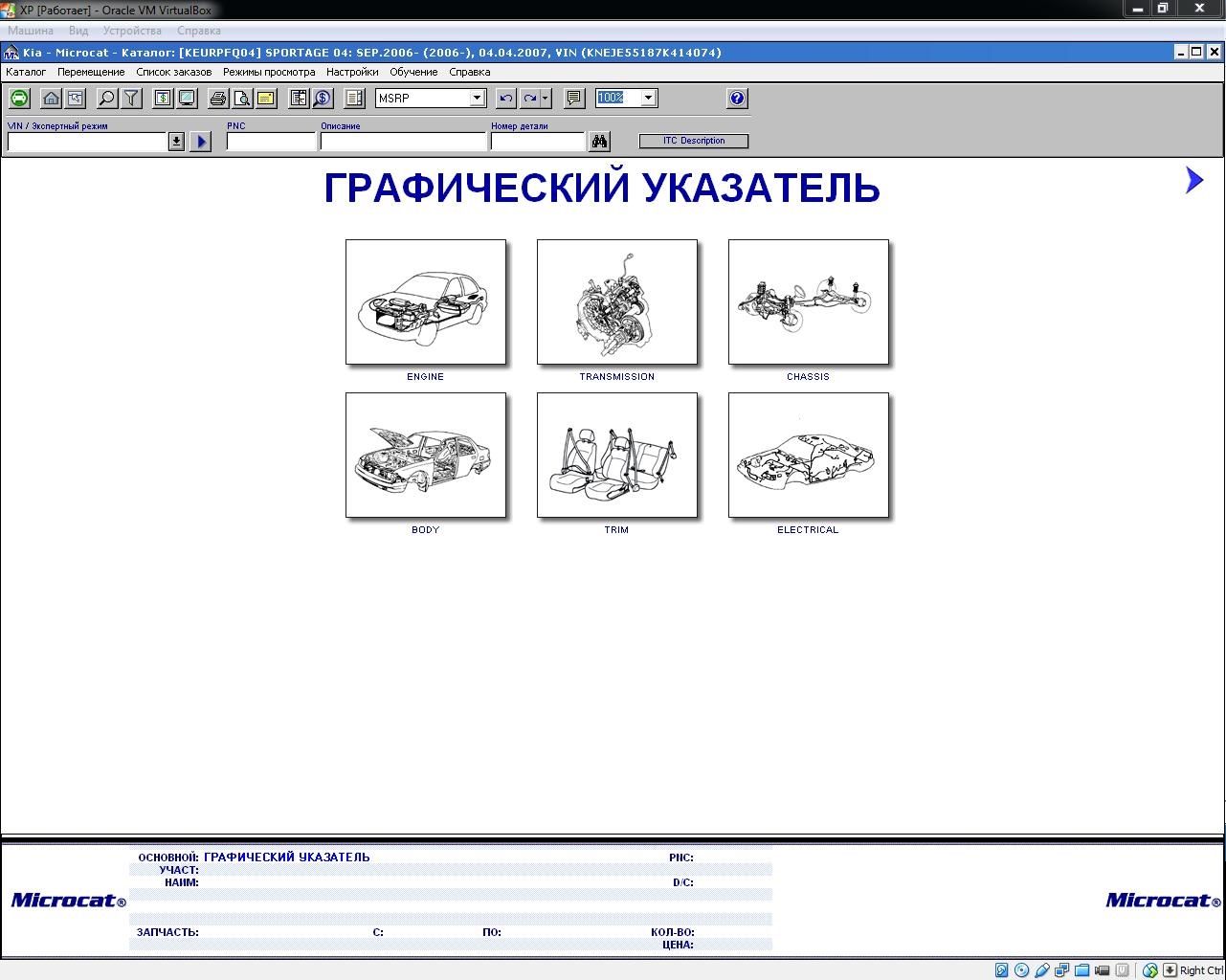Click the blue VIN go arrow button
Screen dimensions: 1226x980
(201, 142)
